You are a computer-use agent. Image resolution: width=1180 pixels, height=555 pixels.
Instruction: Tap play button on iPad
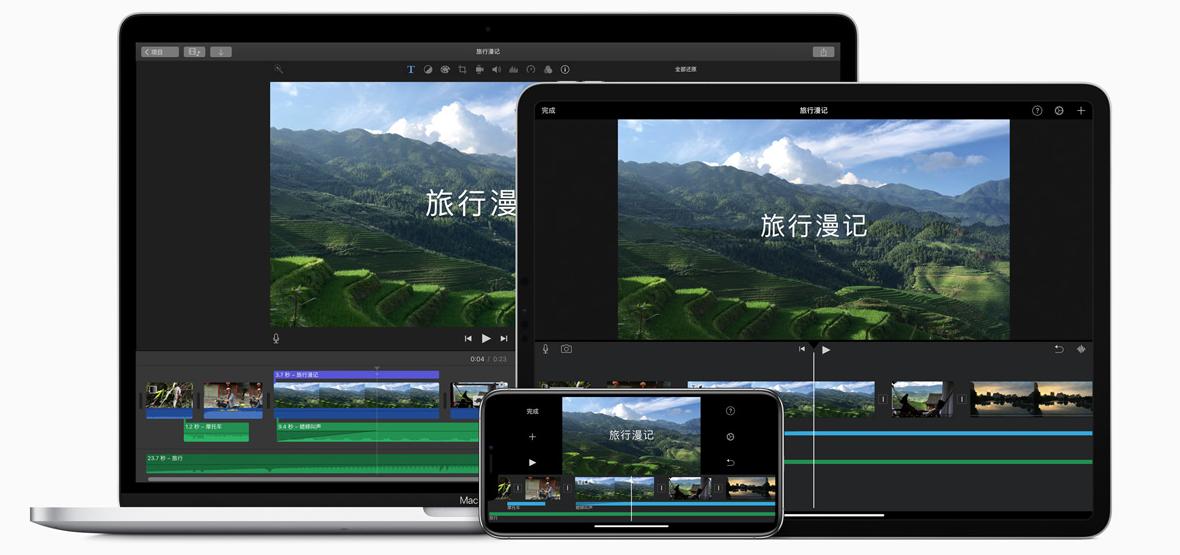826,349
